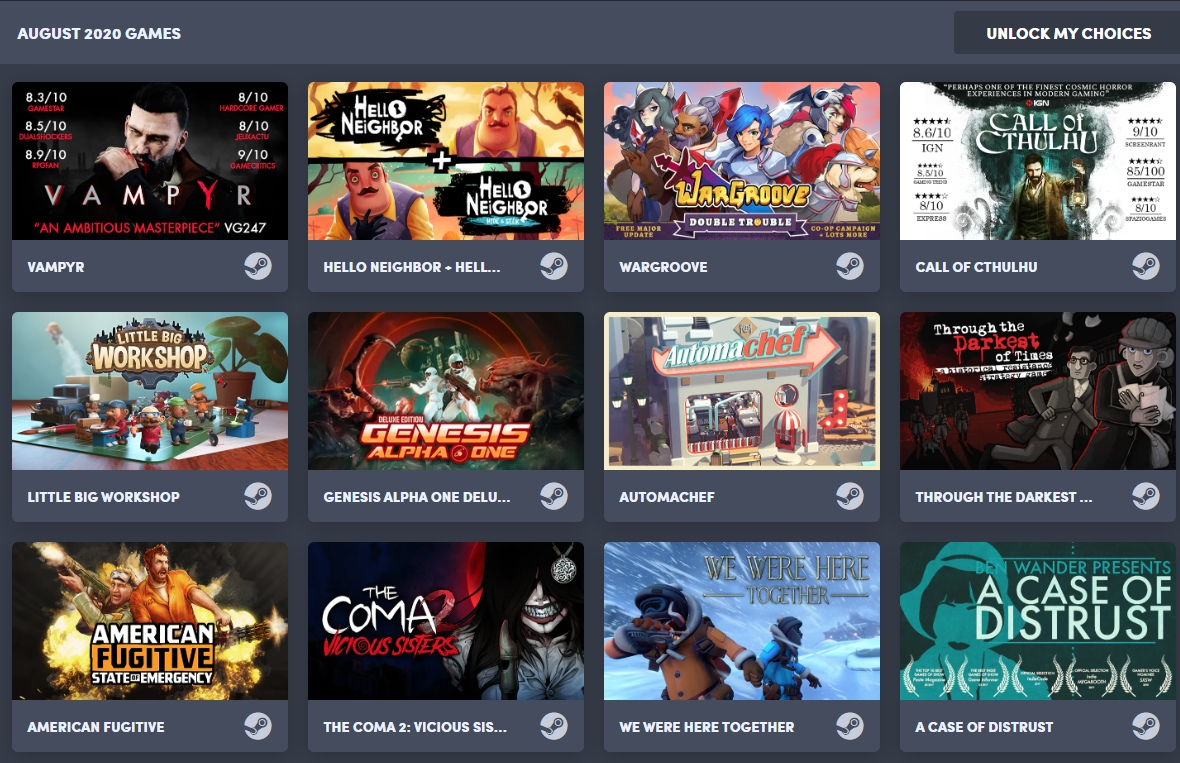Choose the Genesis Alpha One cover image
1180x763 pixels.
click(x=446, y=391)
